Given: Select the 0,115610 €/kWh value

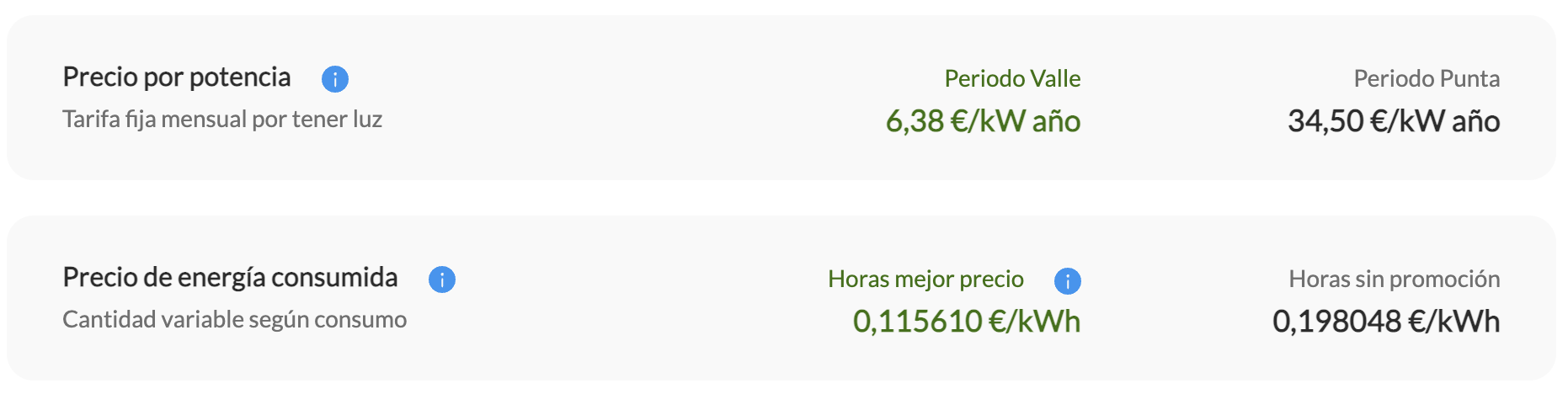Looking at the screenshot, I should click(966, 322).
